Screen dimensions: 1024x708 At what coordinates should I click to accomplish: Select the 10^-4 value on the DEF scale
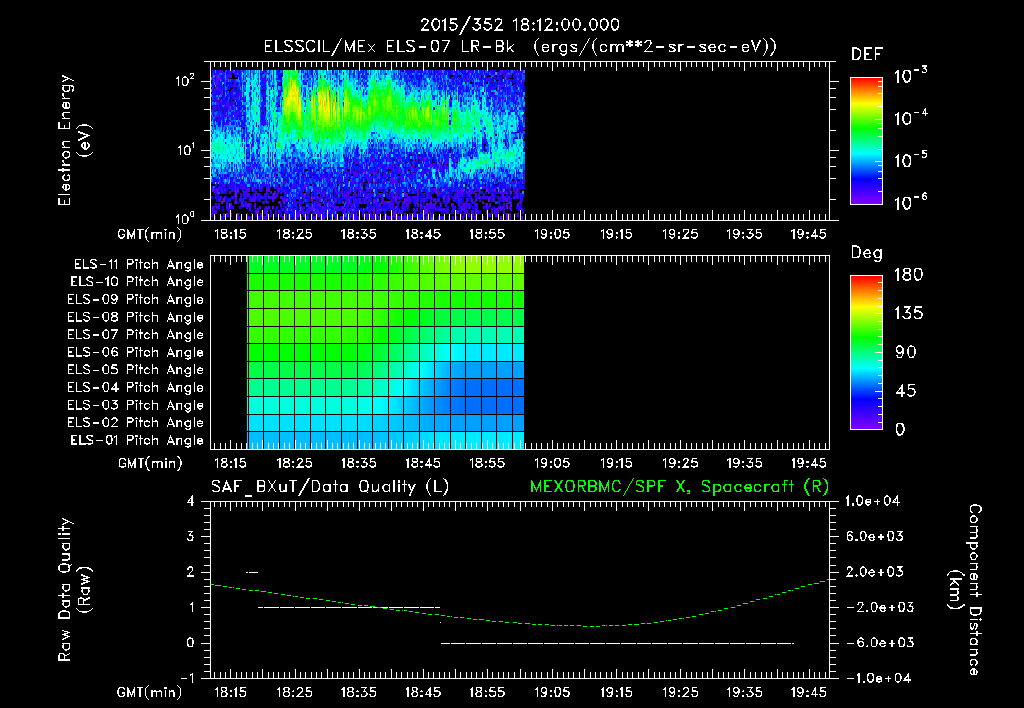(910, 118)
